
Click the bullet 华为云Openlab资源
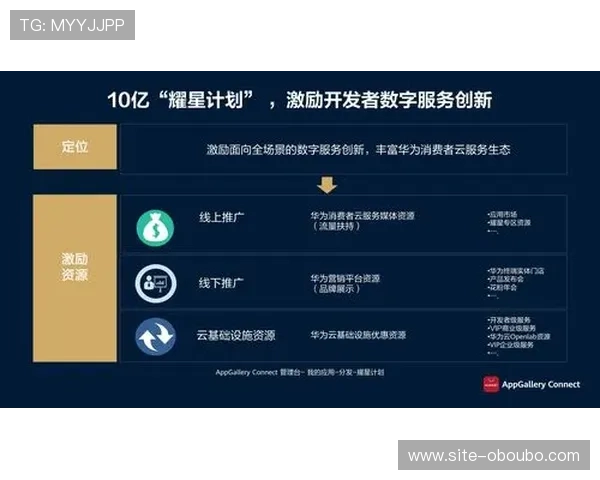(519, 337)
